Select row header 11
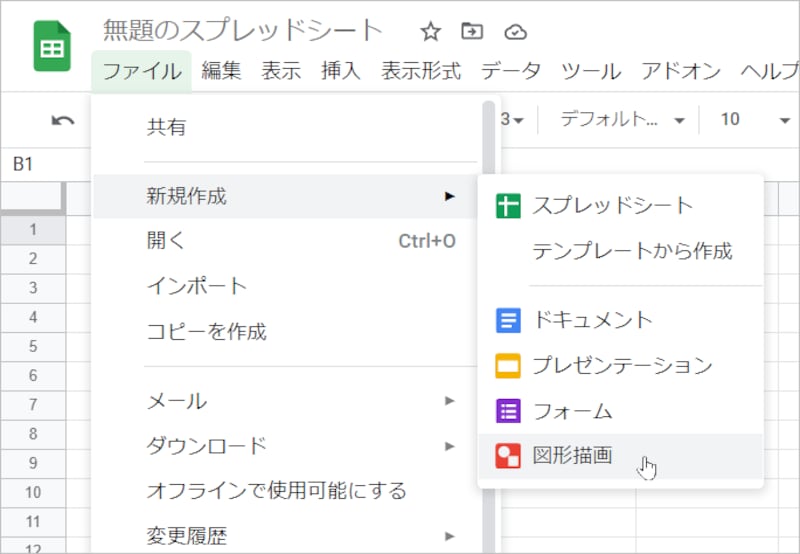The image size is (800, 554). [33, 521]
